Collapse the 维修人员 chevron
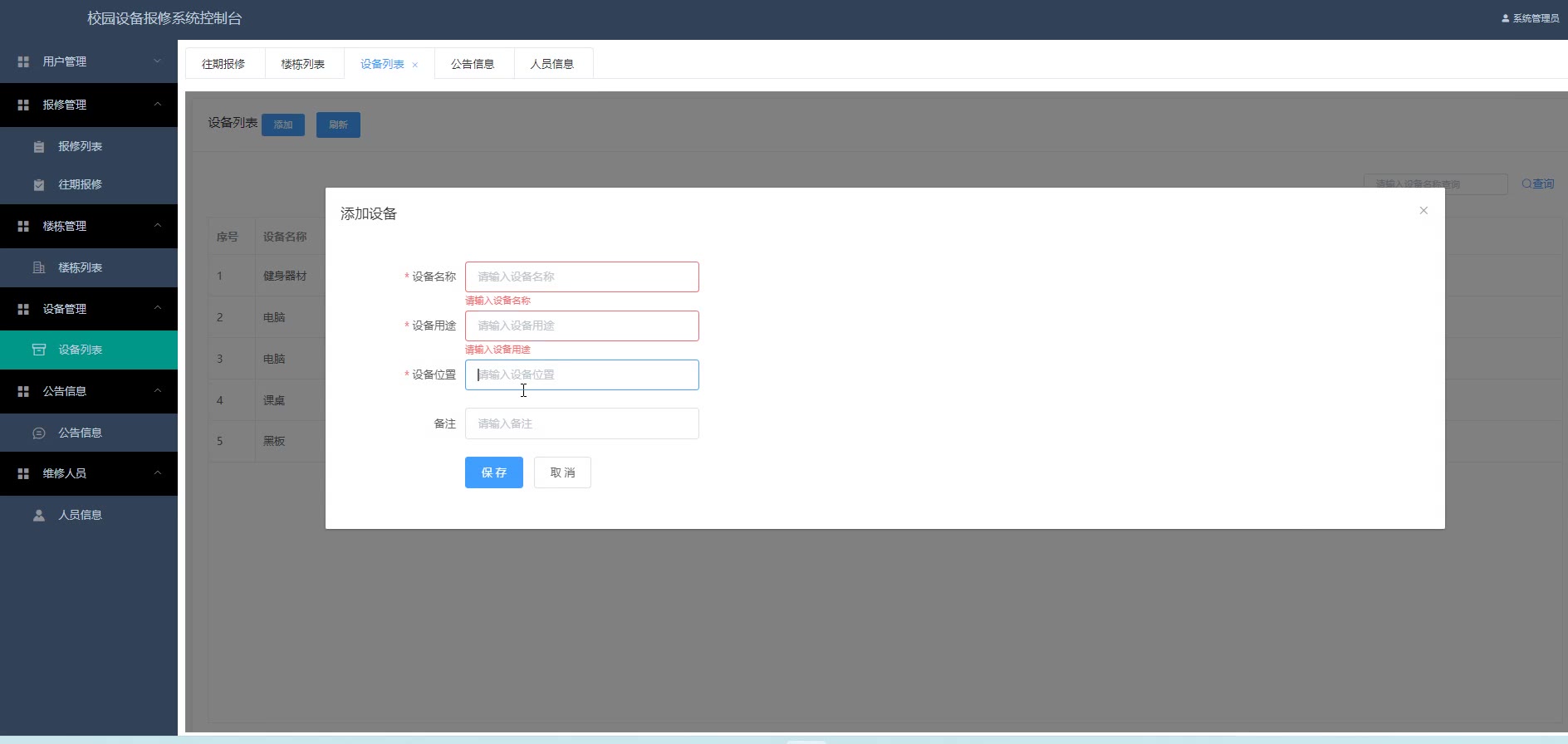The height and width of the screenshot is (744, 1568). tap(158, 473)
